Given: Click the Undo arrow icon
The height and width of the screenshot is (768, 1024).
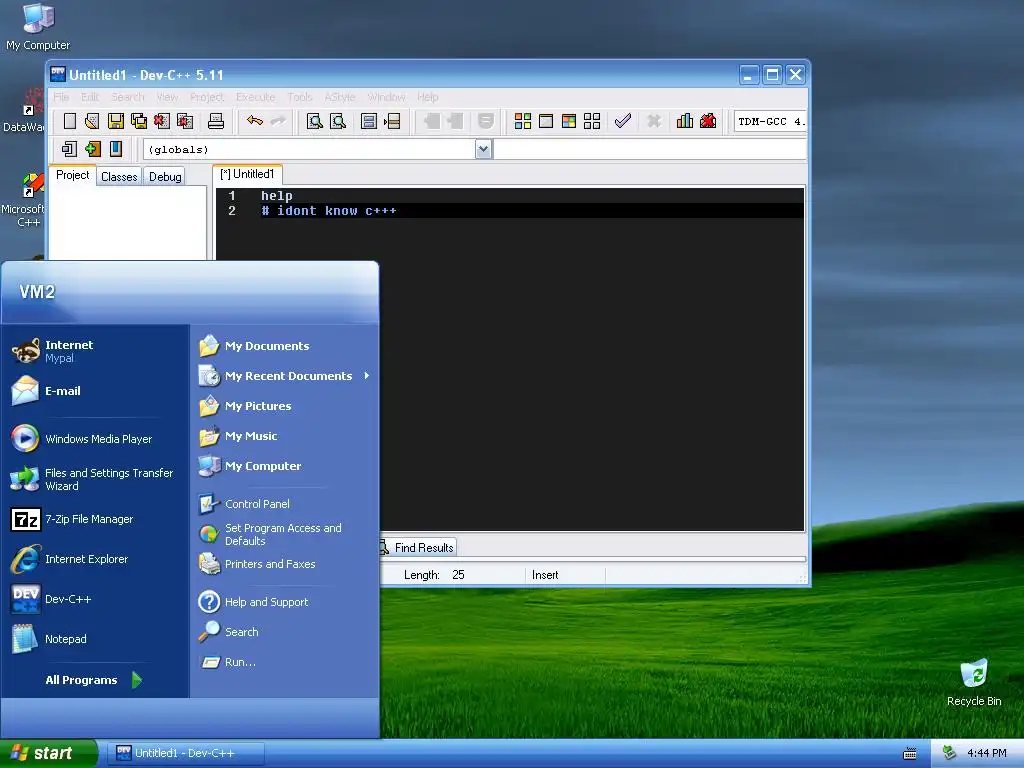Looking at the screenshot, I should pos(255,121).
